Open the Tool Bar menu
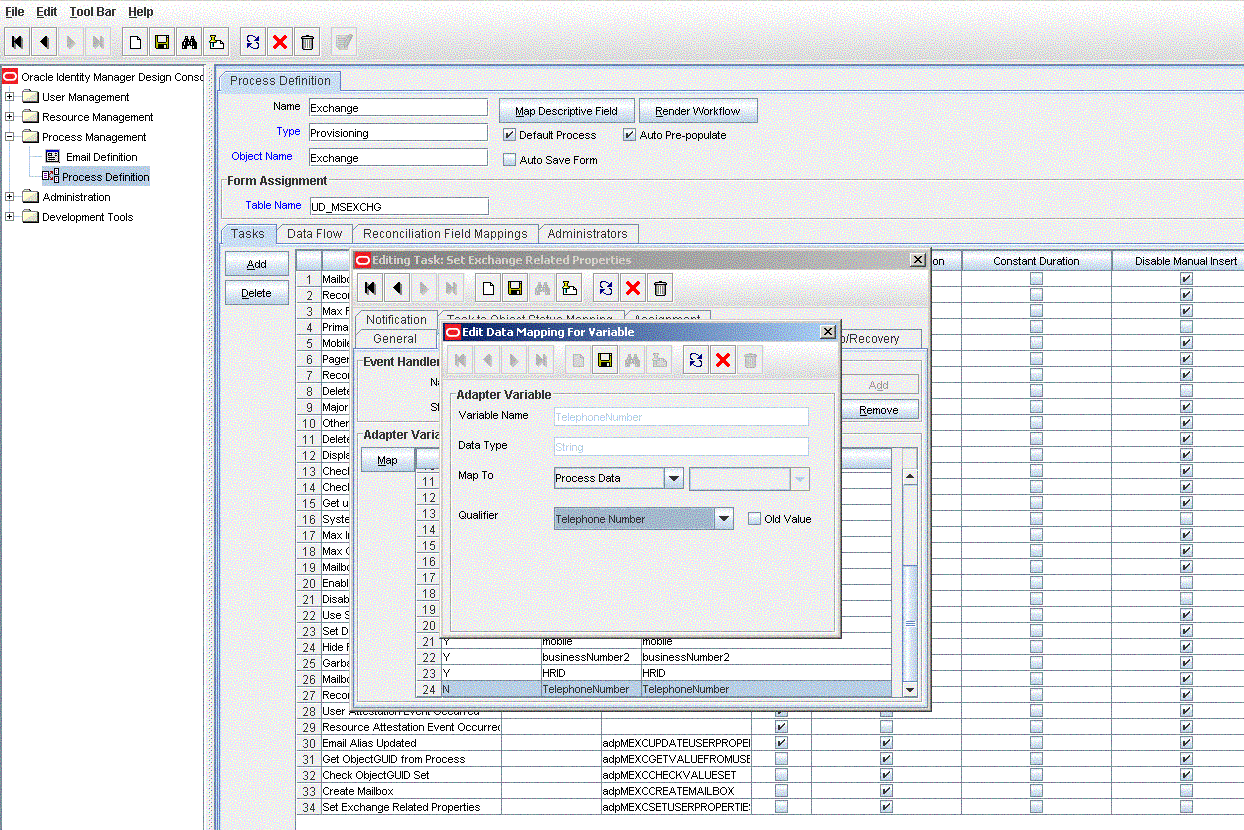1244x830 pixels. pos(93,12)
